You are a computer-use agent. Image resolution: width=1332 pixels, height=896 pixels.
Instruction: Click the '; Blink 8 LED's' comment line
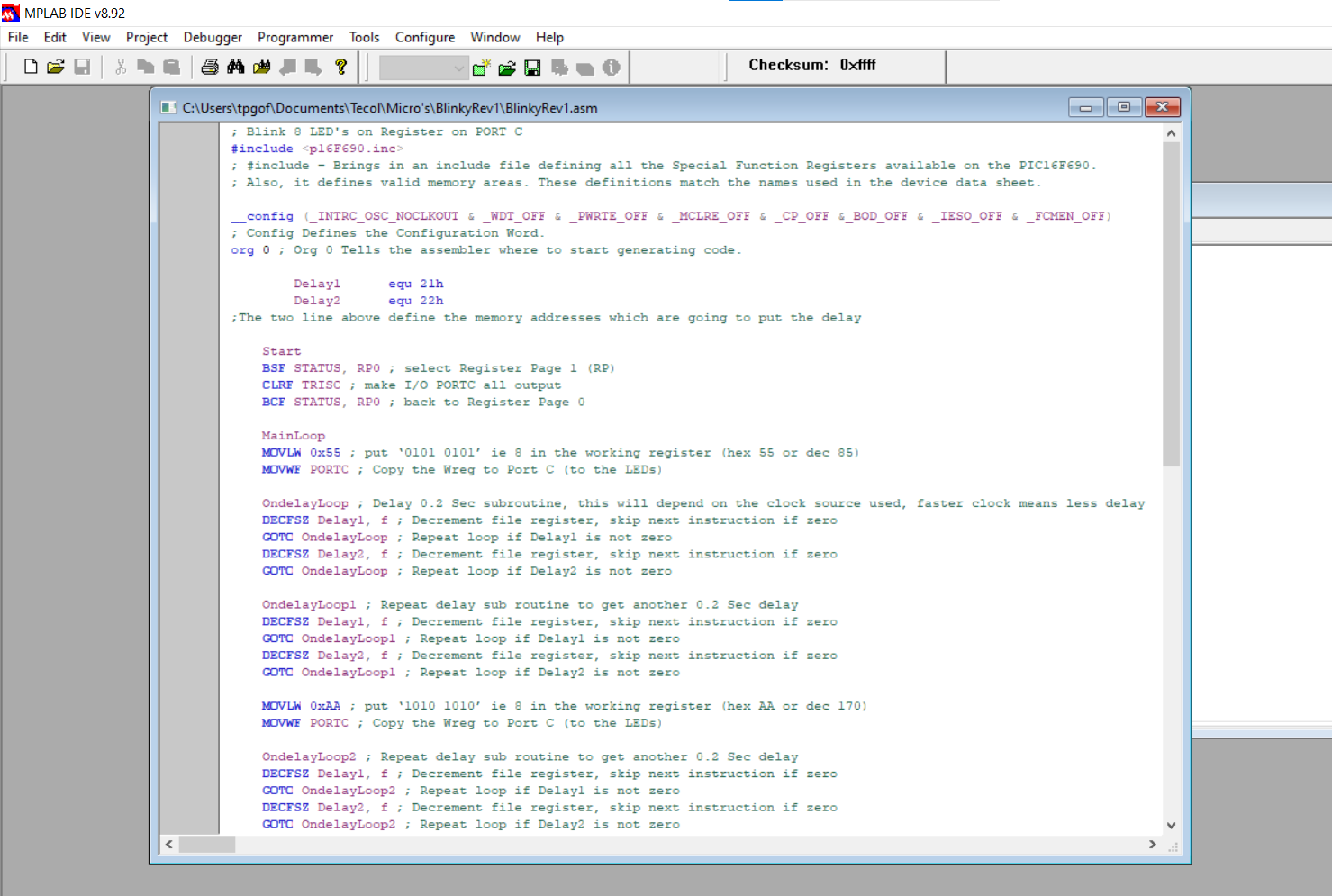(x=376, y=131)
